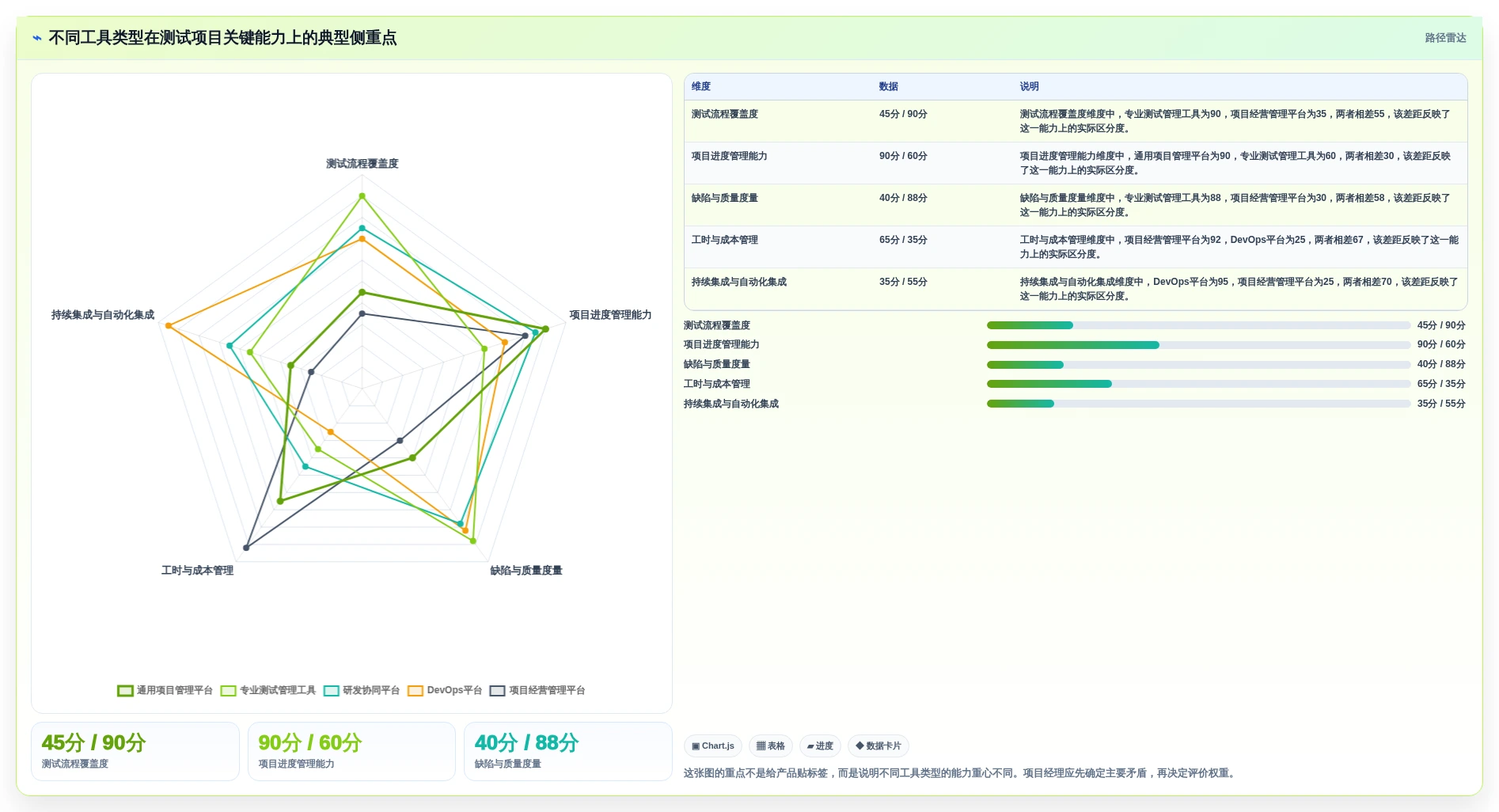Toggle 研发协同平台 legend item
1499x812 pixels.
pyautogui.click(x=361, y=690)
